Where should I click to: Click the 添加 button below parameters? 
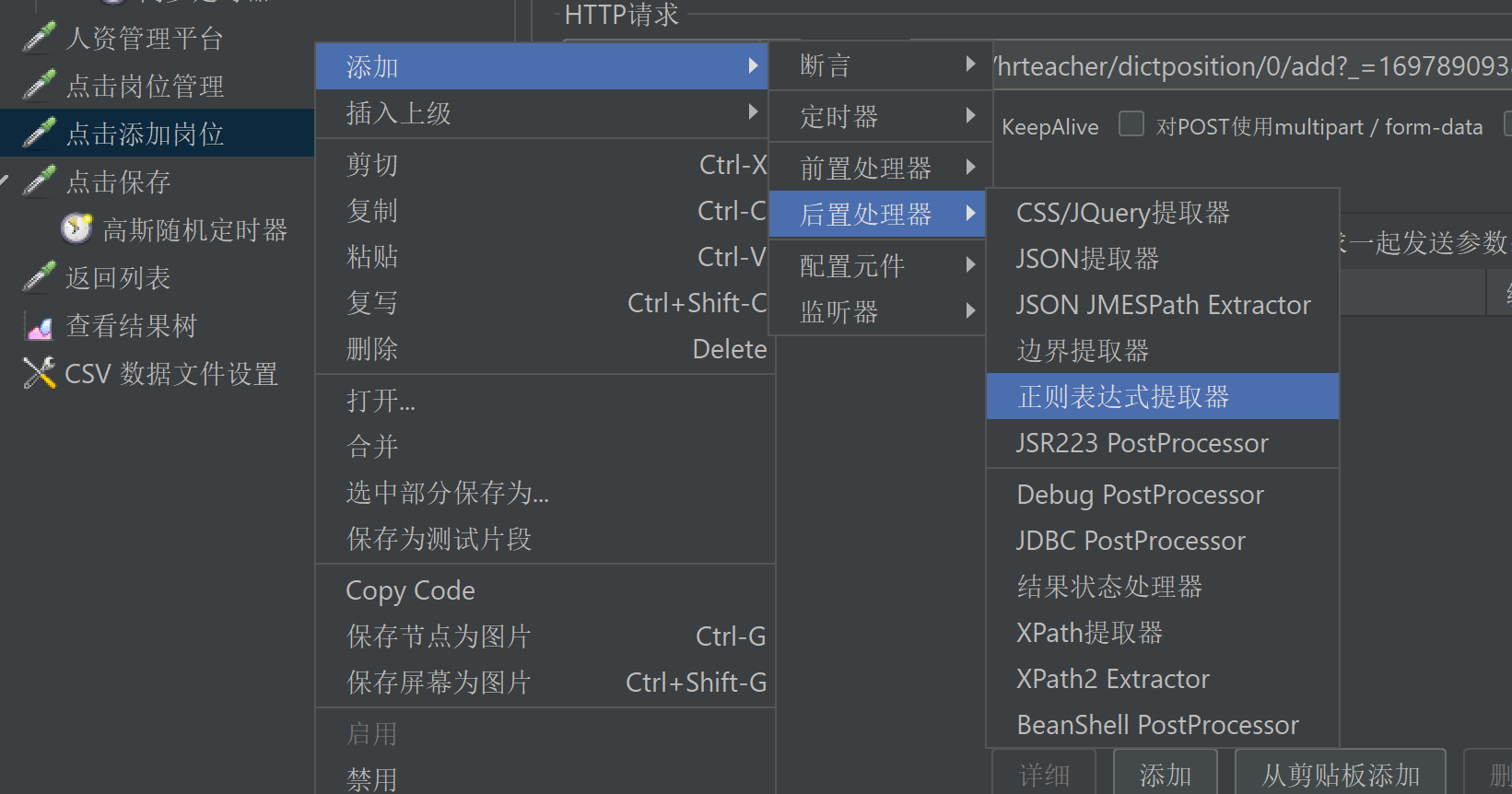point(1166,774)
